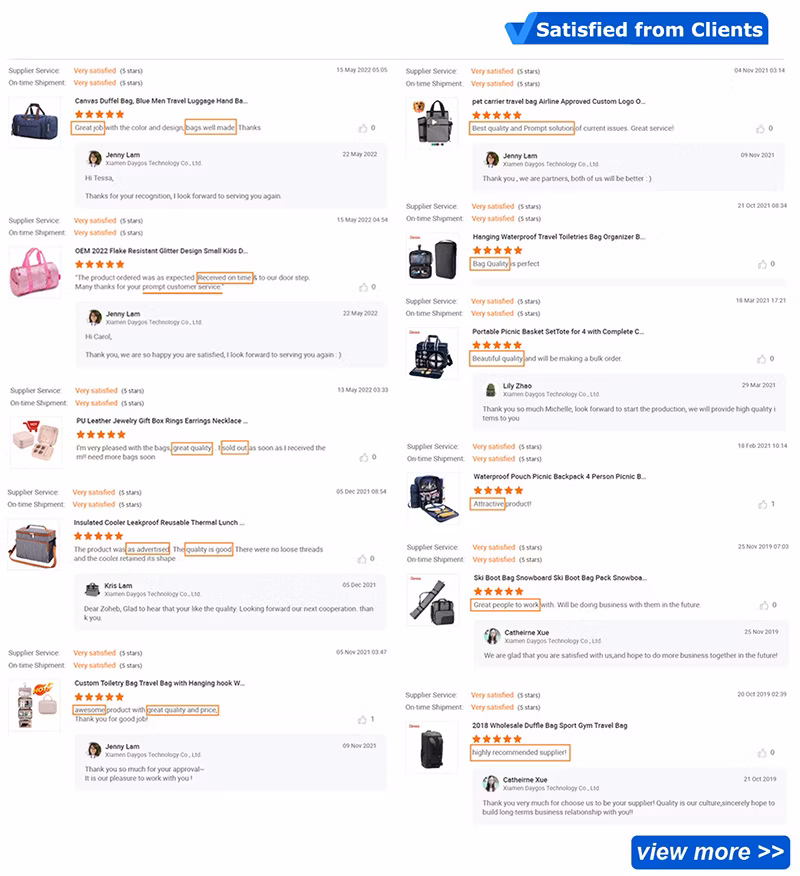Select Jenny Lam's avatar in first reply
The height and width of the screenshot is (876, 800).
tap(94, 159)
